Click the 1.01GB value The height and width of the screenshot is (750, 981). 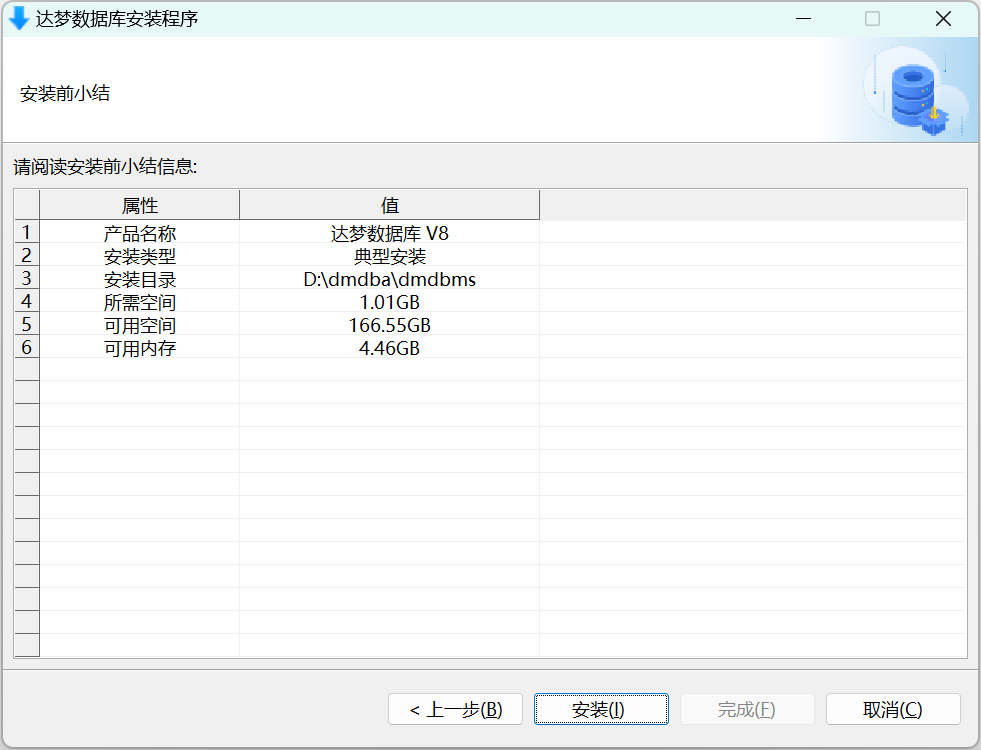tap(389, 302)
